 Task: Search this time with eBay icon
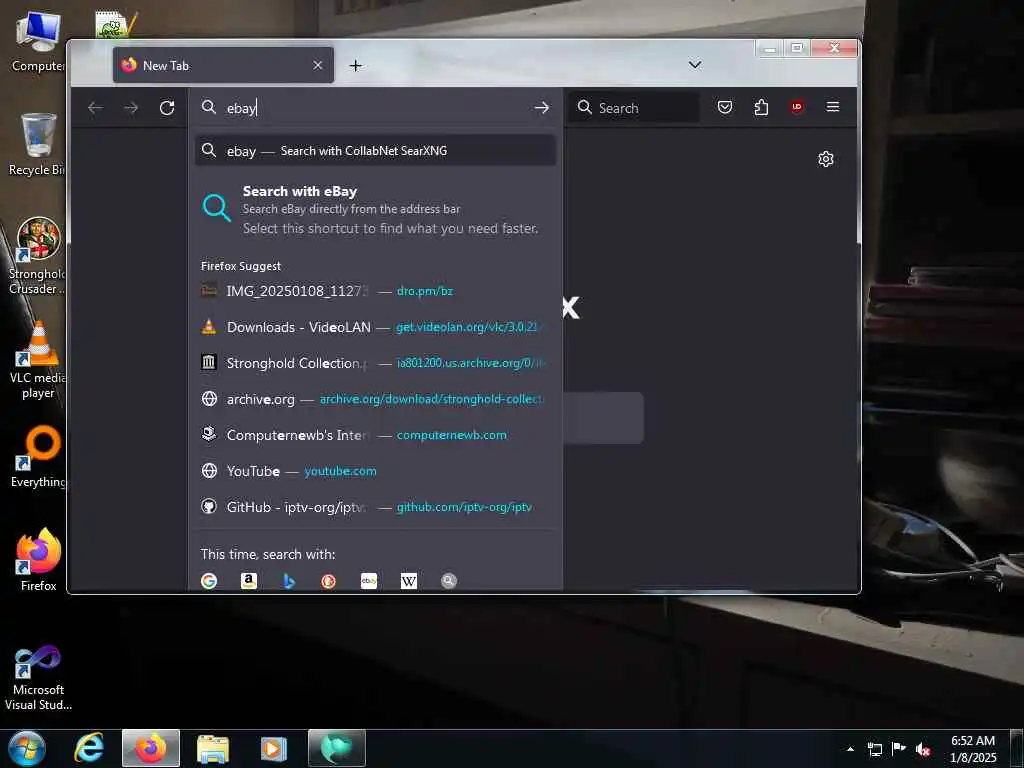pyautogui.click(x=369, y=581)
